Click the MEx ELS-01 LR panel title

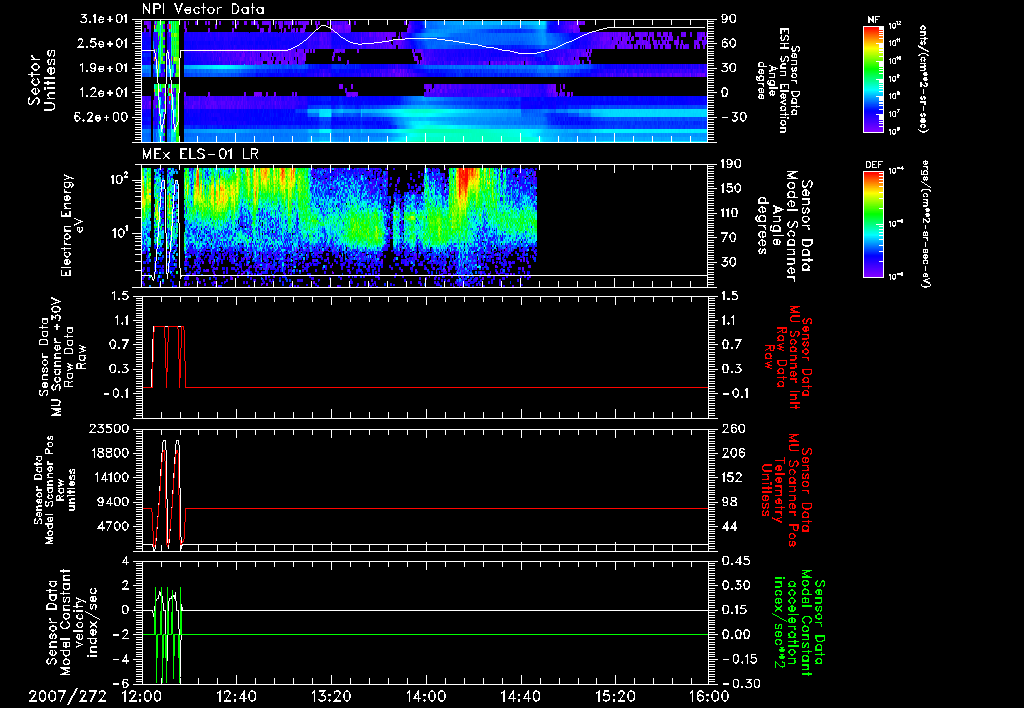202,155
